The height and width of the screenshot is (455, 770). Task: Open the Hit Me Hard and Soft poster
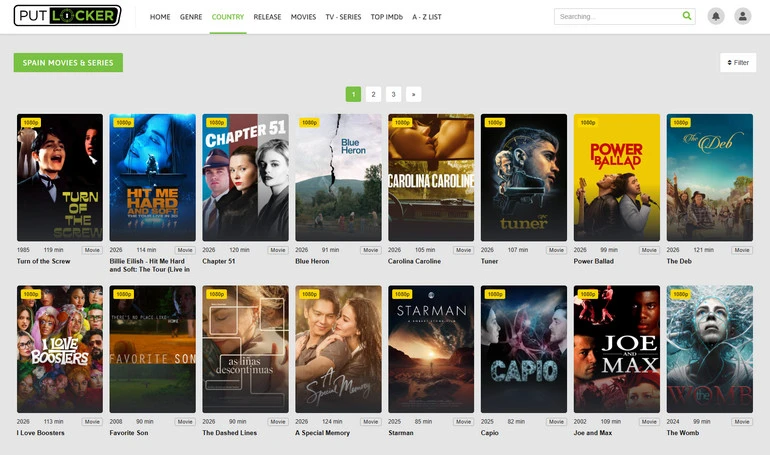pyautogui.click(x=153, y=177)
